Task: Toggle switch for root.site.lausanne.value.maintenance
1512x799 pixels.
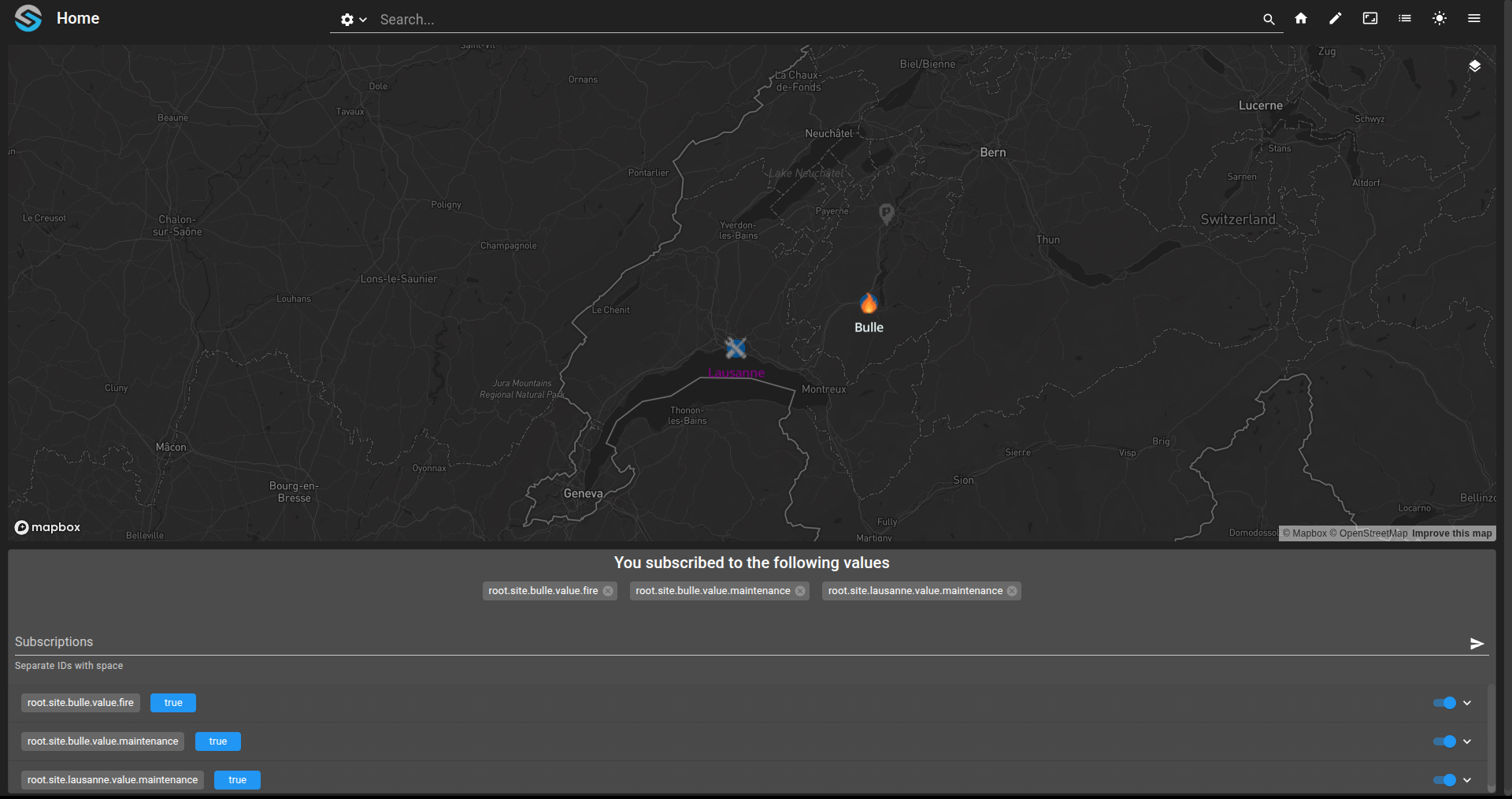Action: [1444, 780]
